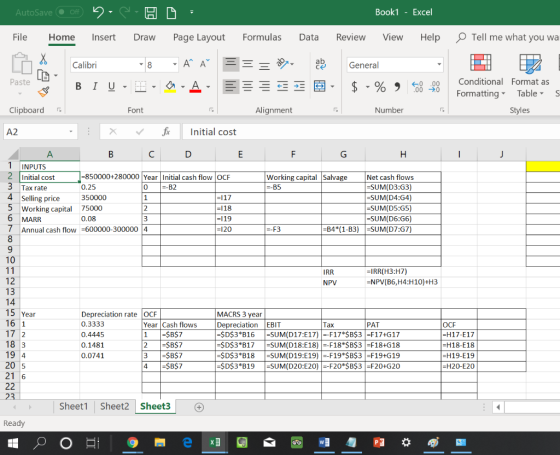Expand the Font Color arrow
The height and width of the screenshot is (455, 560).
[208, 86]
